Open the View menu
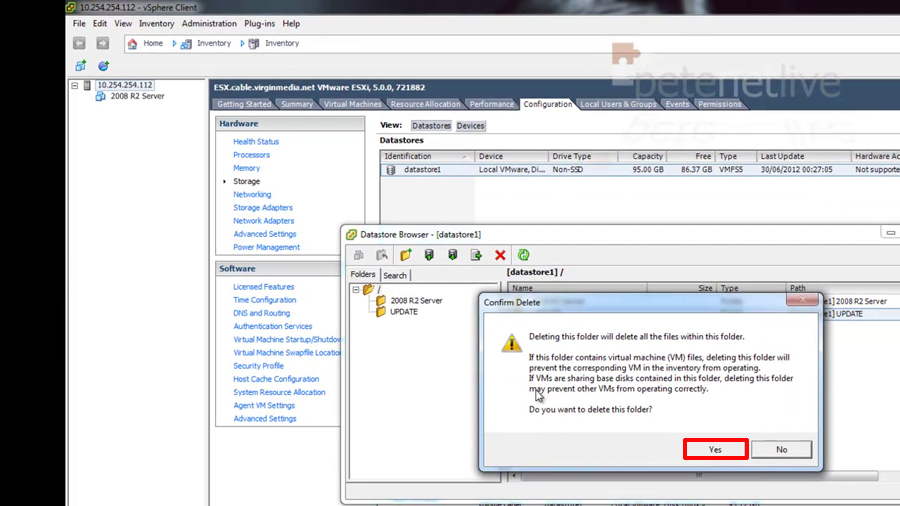The height and width of the screenshot is (506, 900). 123,24
